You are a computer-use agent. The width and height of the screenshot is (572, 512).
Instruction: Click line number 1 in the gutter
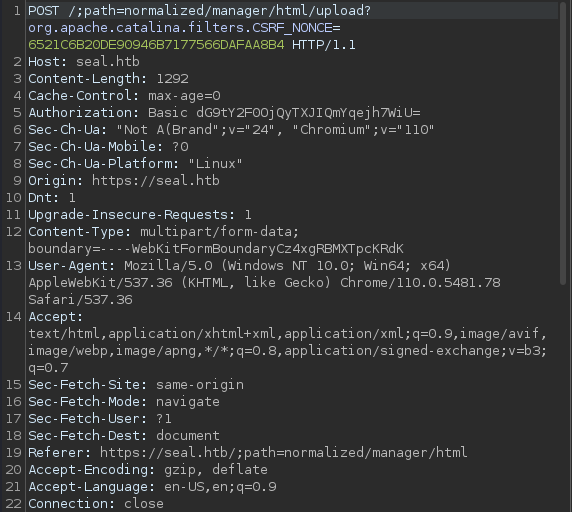click(x=17, y=11)
